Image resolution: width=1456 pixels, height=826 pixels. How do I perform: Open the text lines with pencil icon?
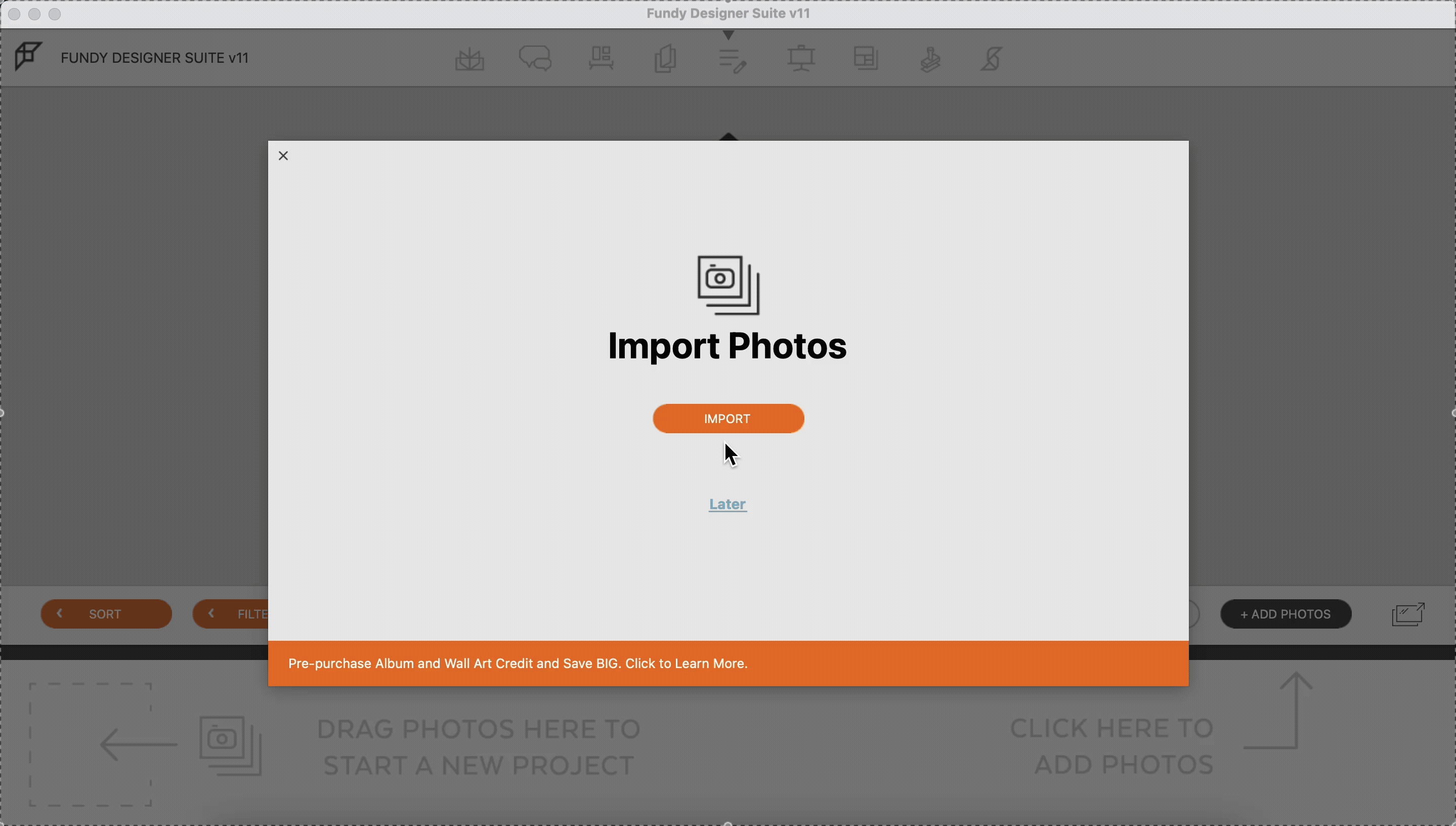coord(732,60)
